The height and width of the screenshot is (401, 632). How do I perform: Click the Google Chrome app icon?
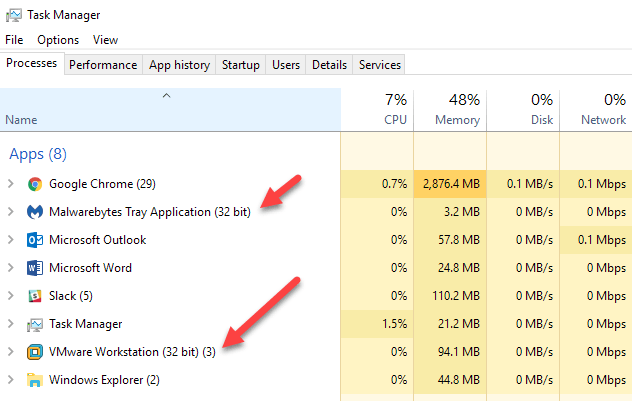click(35, 184)
